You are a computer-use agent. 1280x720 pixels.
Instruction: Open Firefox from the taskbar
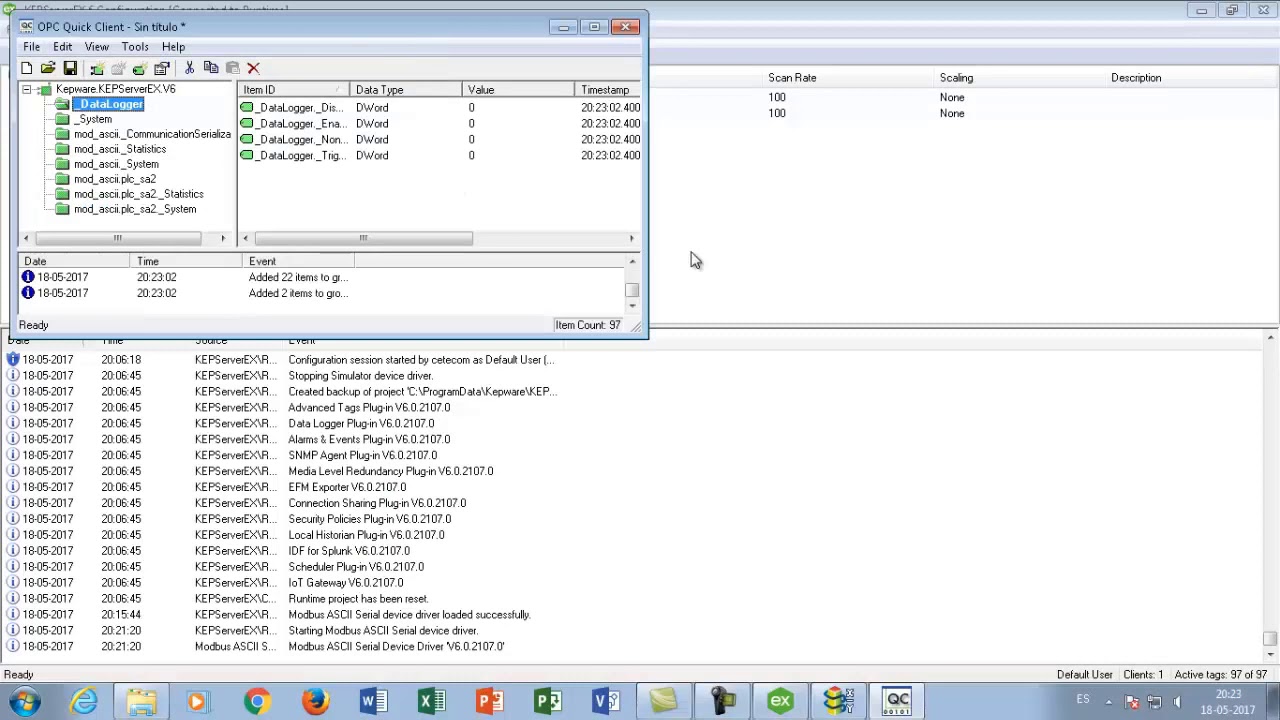coord(315,701)
